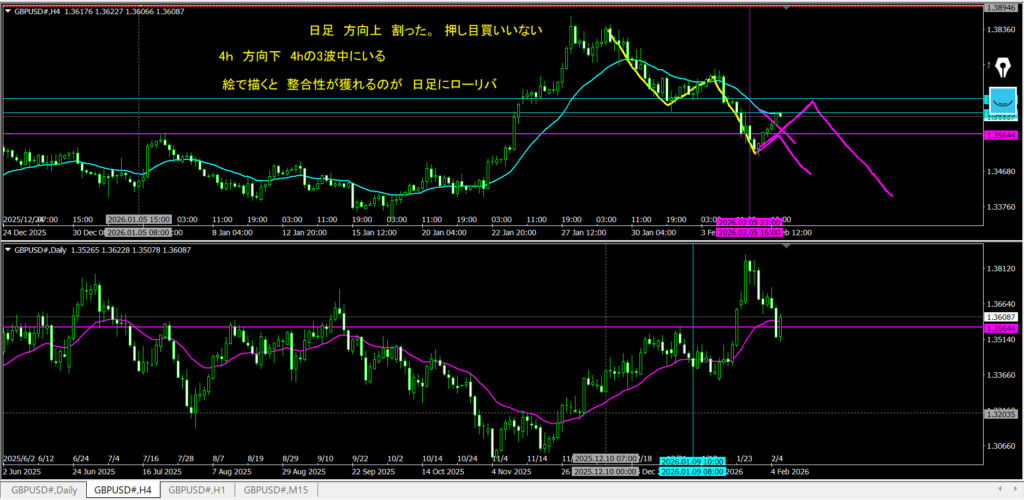The image size is (1024, 500).
Task: Select the gray 2026.01.05 15:00 time label
Action: coord(138,219)
